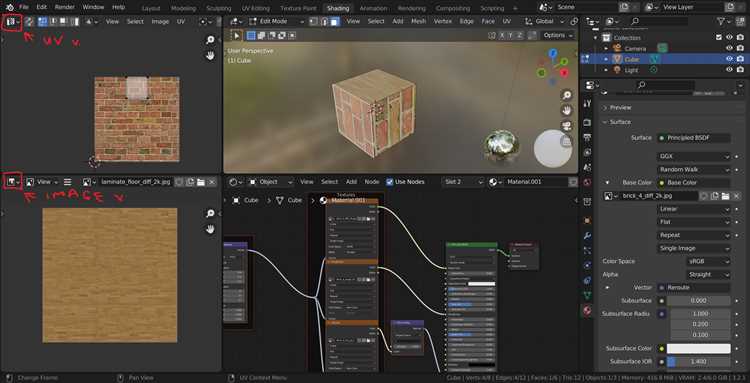Select the tweak select tool in viewport
The height and width of the screenshot is (383, 750).
[x=236, y=35]
